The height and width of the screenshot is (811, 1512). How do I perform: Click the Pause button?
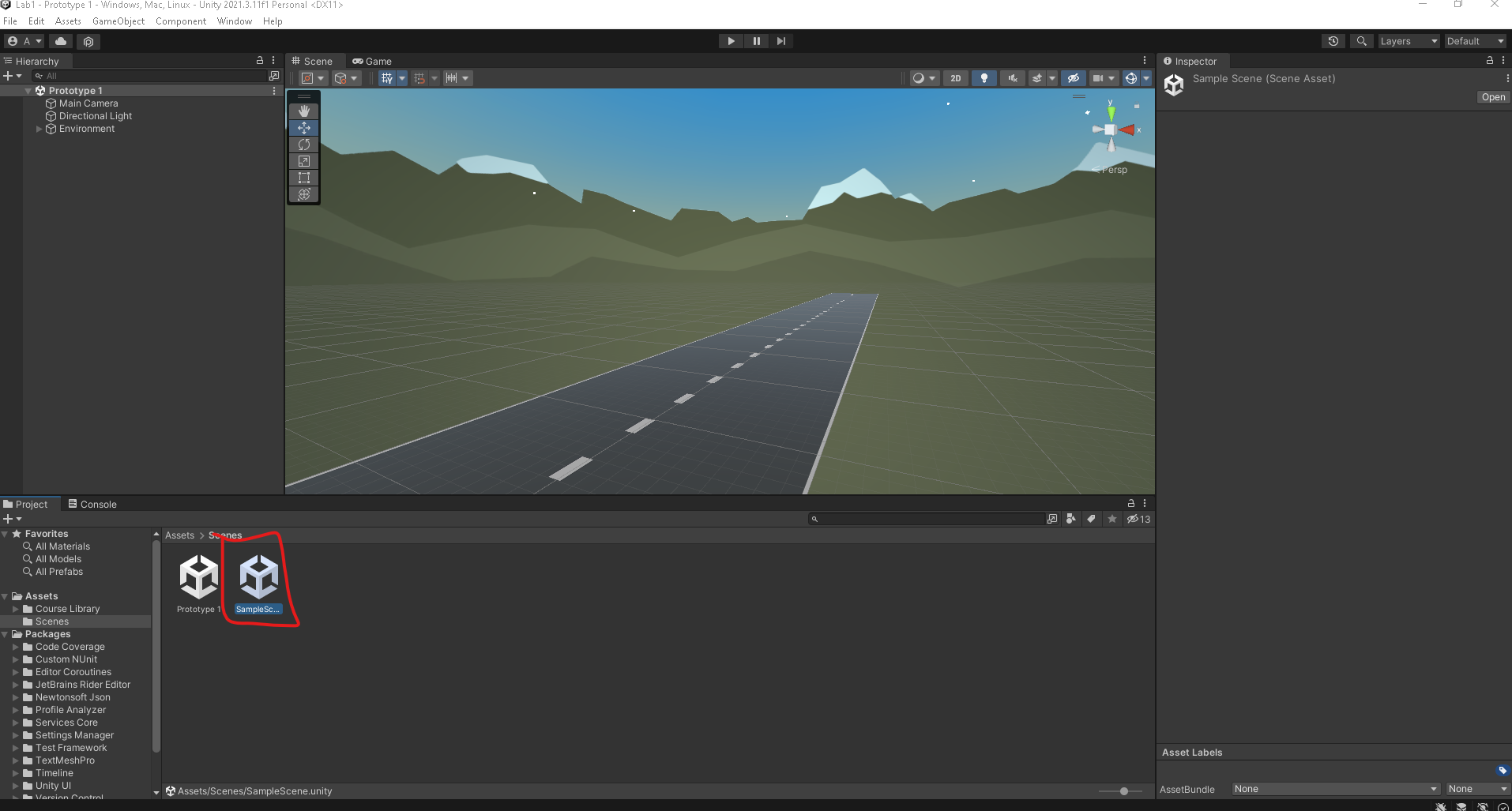click(756, 41)
